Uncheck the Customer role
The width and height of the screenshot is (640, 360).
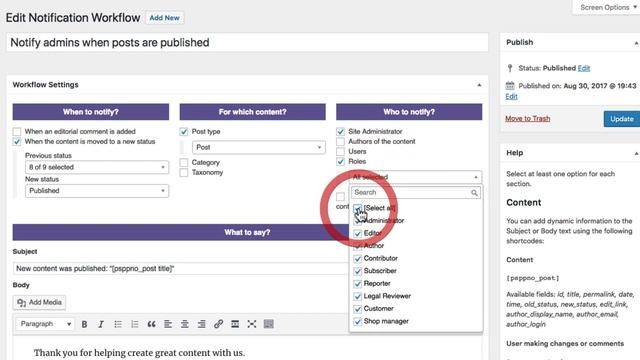[358, 309]
